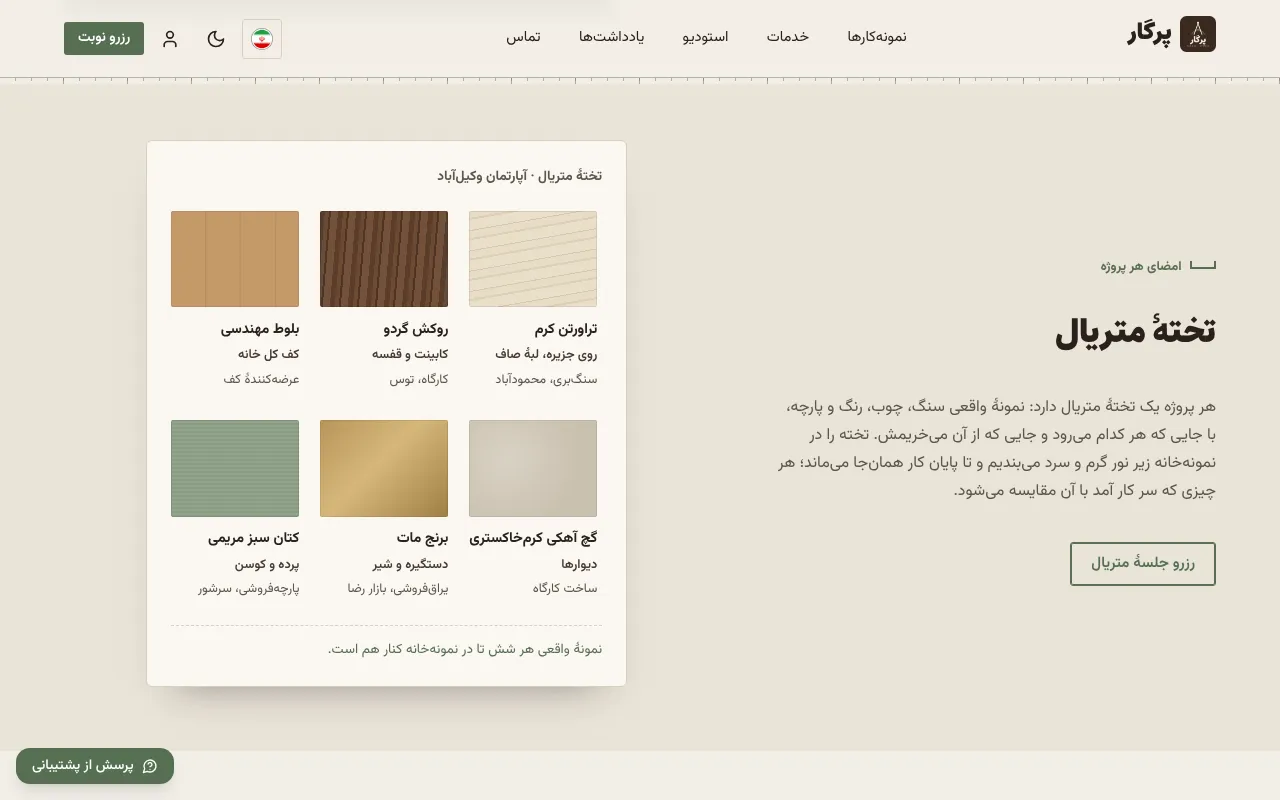Select the تراورتن کرم material swatch
The image size is (1280, 800).
(533, 259)
